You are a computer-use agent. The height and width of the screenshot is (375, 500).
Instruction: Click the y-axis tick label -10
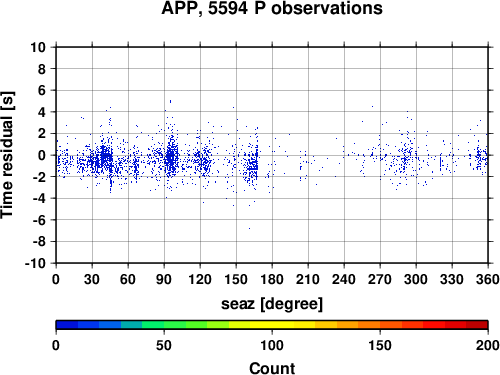coord(35,263)
